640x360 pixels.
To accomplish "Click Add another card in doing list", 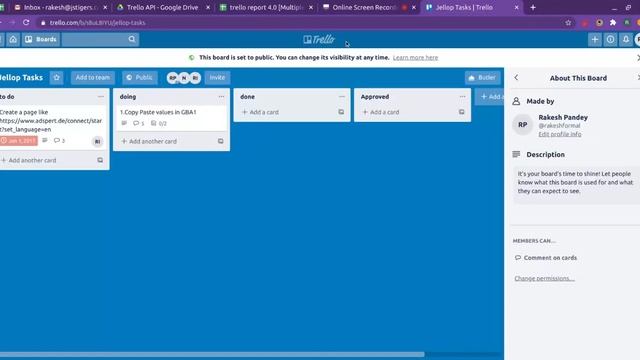I will coord(149,141).
